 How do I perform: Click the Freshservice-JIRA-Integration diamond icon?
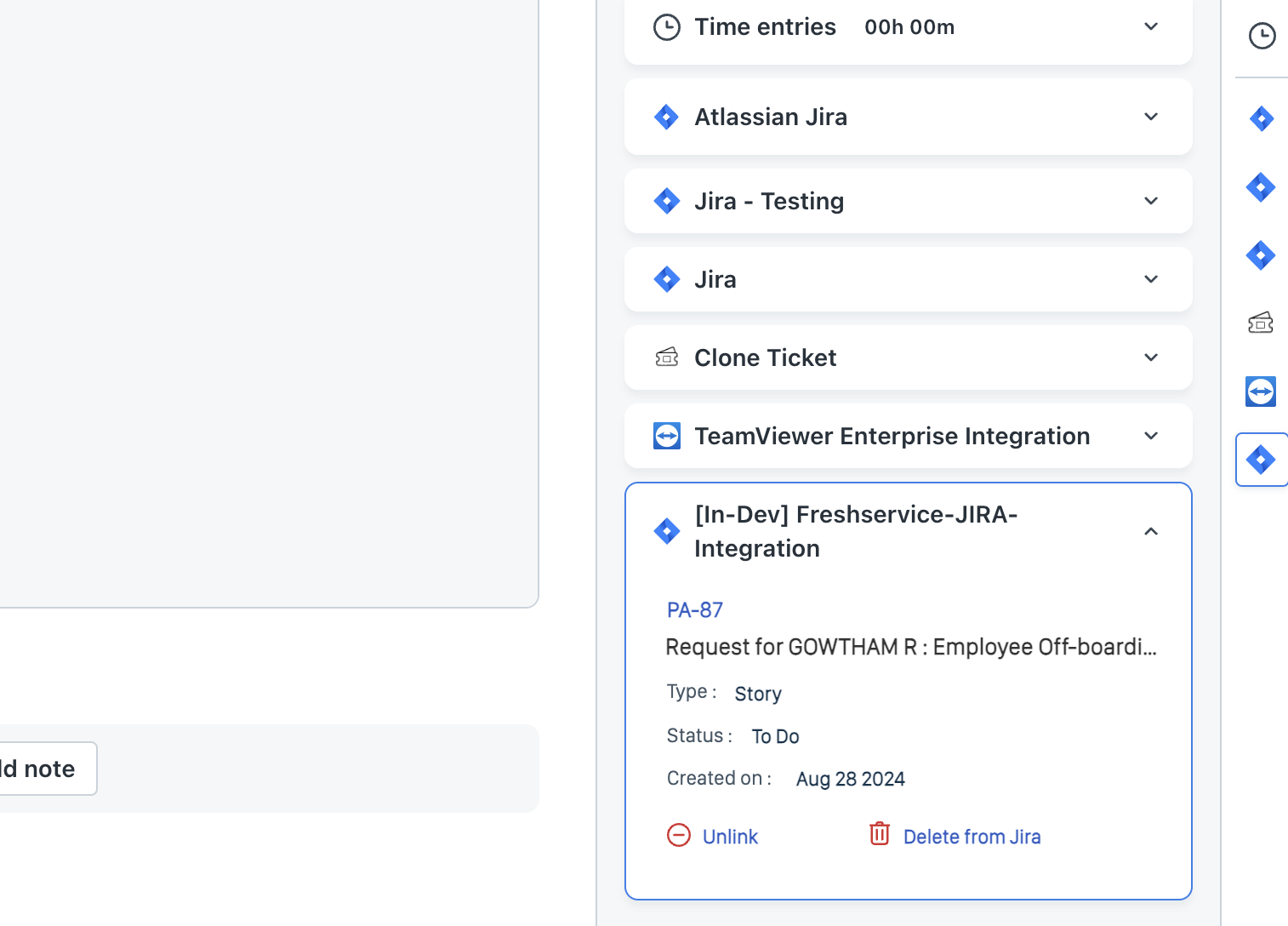(667, 531)
